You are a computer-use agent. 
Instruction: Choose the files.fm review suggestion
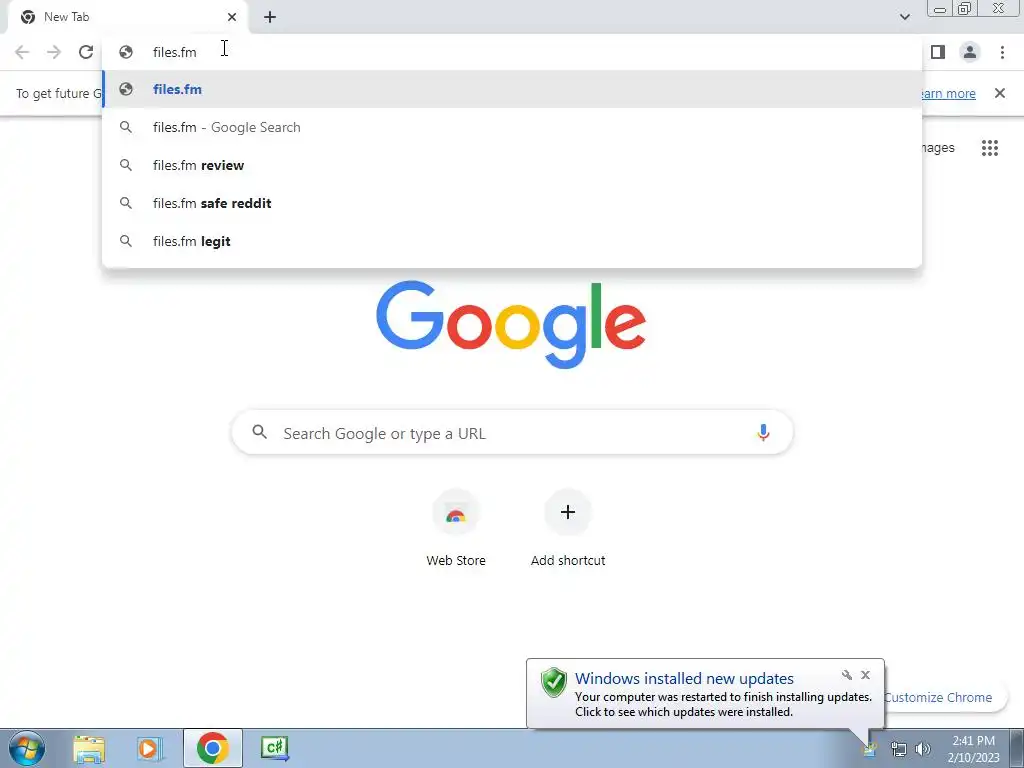click(512, 165)
